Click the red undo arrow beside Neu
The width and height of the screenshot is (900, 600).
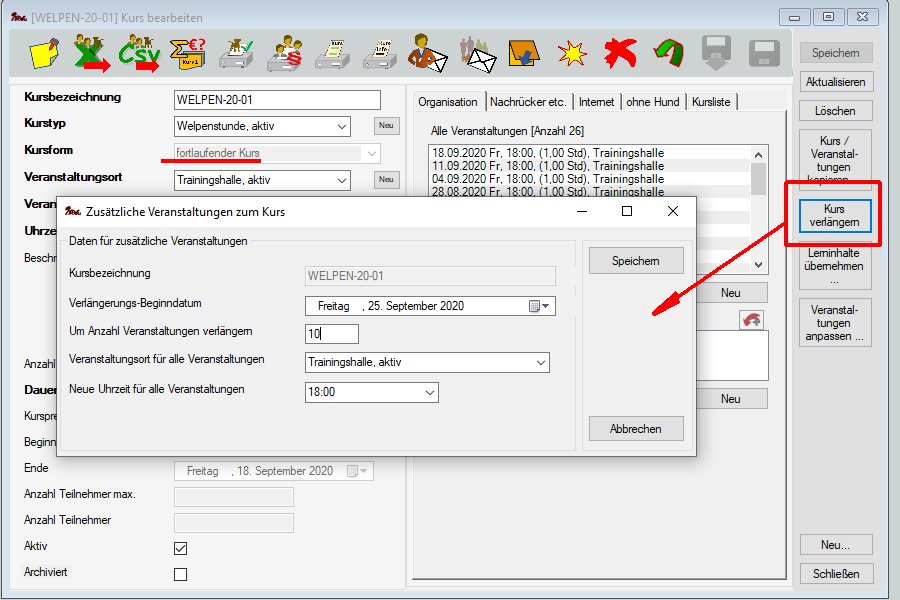click(x=750, y=319)
